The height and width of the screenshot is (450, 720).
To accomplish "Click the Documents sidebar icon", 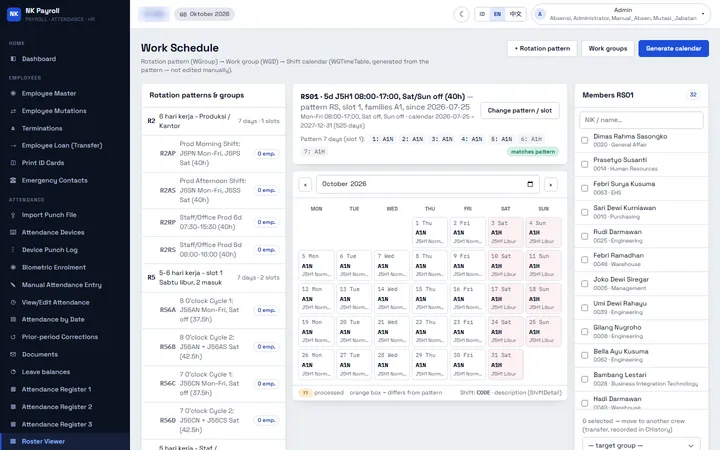I will tap(13, 354).
